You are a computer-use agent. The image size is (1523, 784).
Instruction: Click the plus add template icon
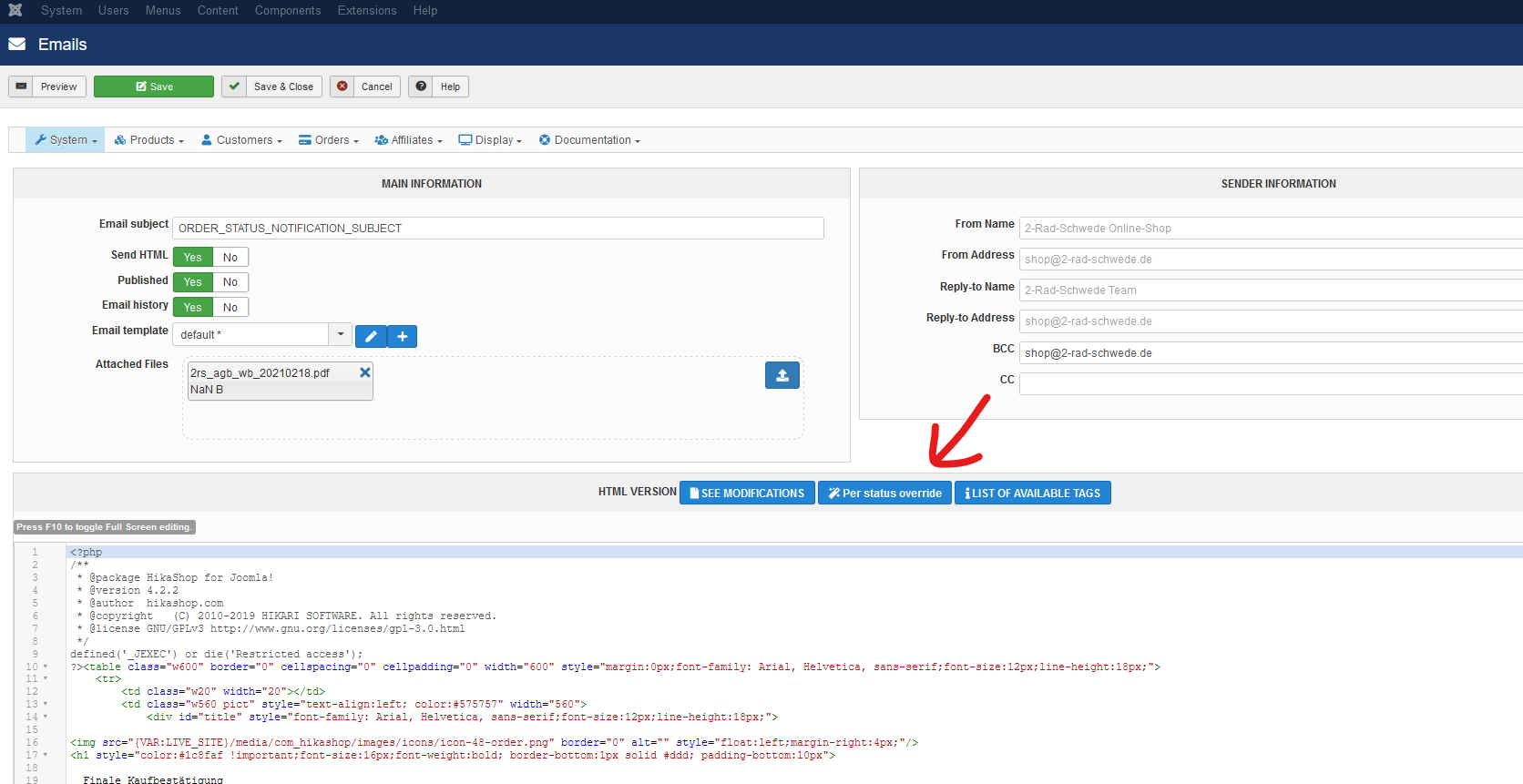403,336
